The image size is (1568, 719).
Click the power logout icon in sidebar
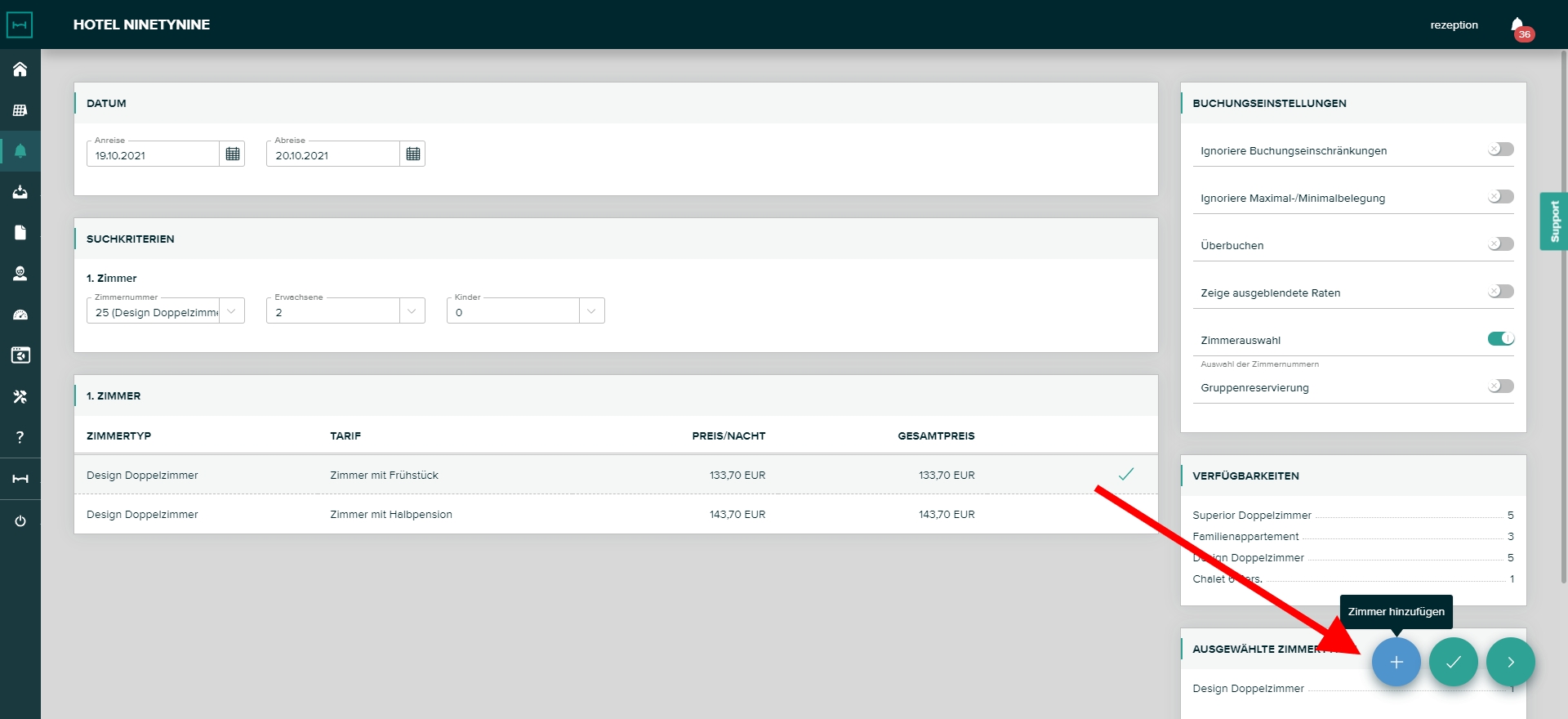pos(20,521)
